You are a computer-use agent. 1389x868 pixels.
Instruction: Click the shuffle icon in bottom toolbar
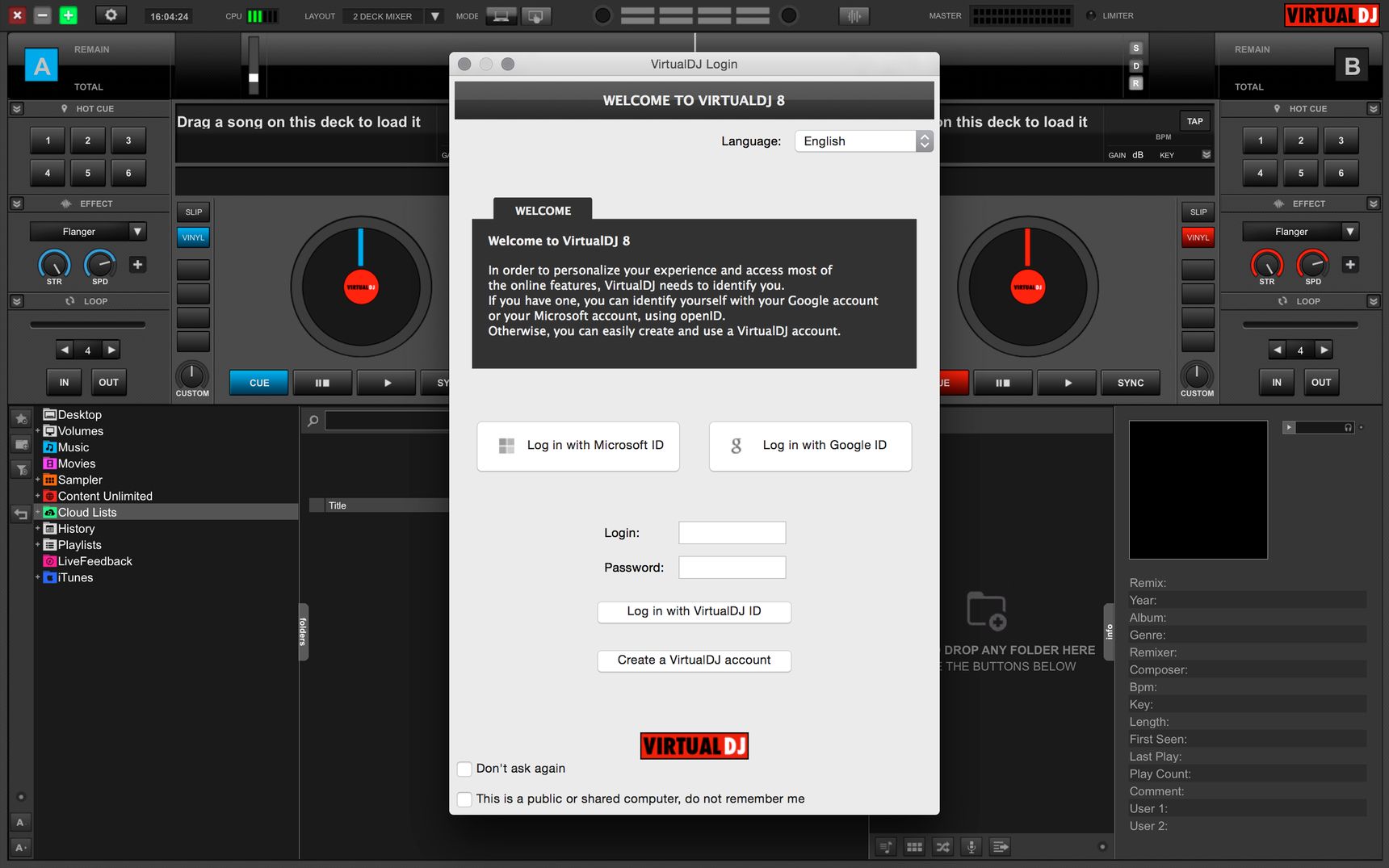942,847
